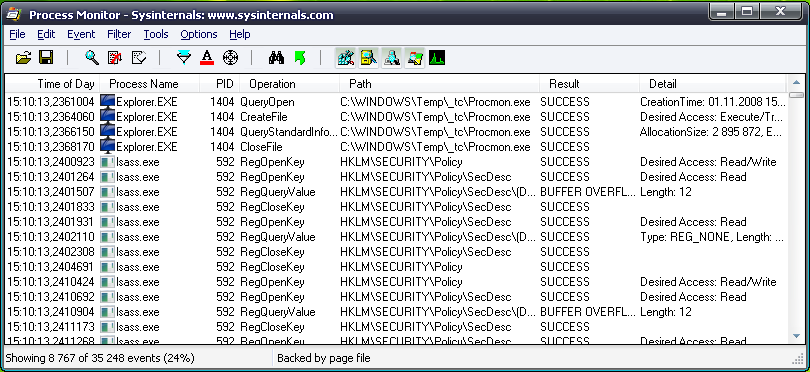Click the lsass.exe icon at 15:10:13,2401833
The width and height of the screenshot is (810, 372).
click(x=107, y=207)
